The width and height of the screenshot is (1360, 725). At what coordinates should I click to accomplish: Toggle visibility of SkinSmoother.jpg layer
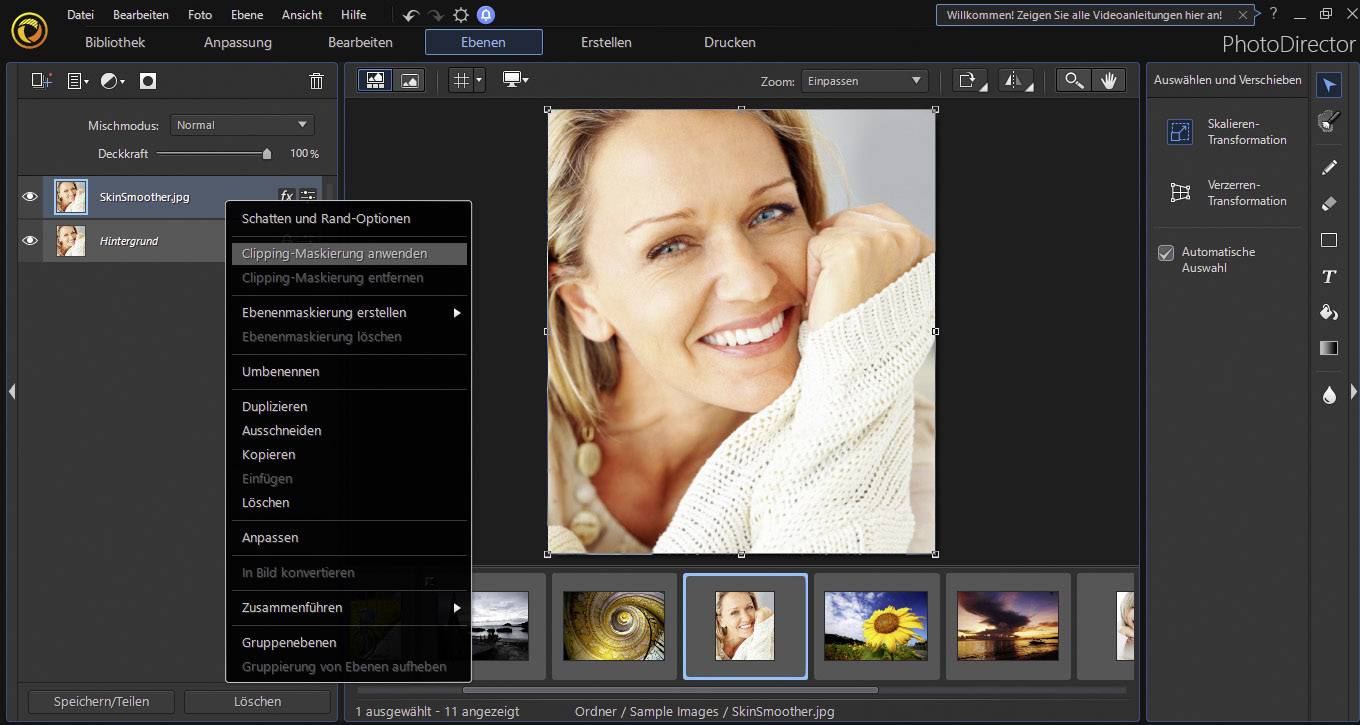coord(29,196)
